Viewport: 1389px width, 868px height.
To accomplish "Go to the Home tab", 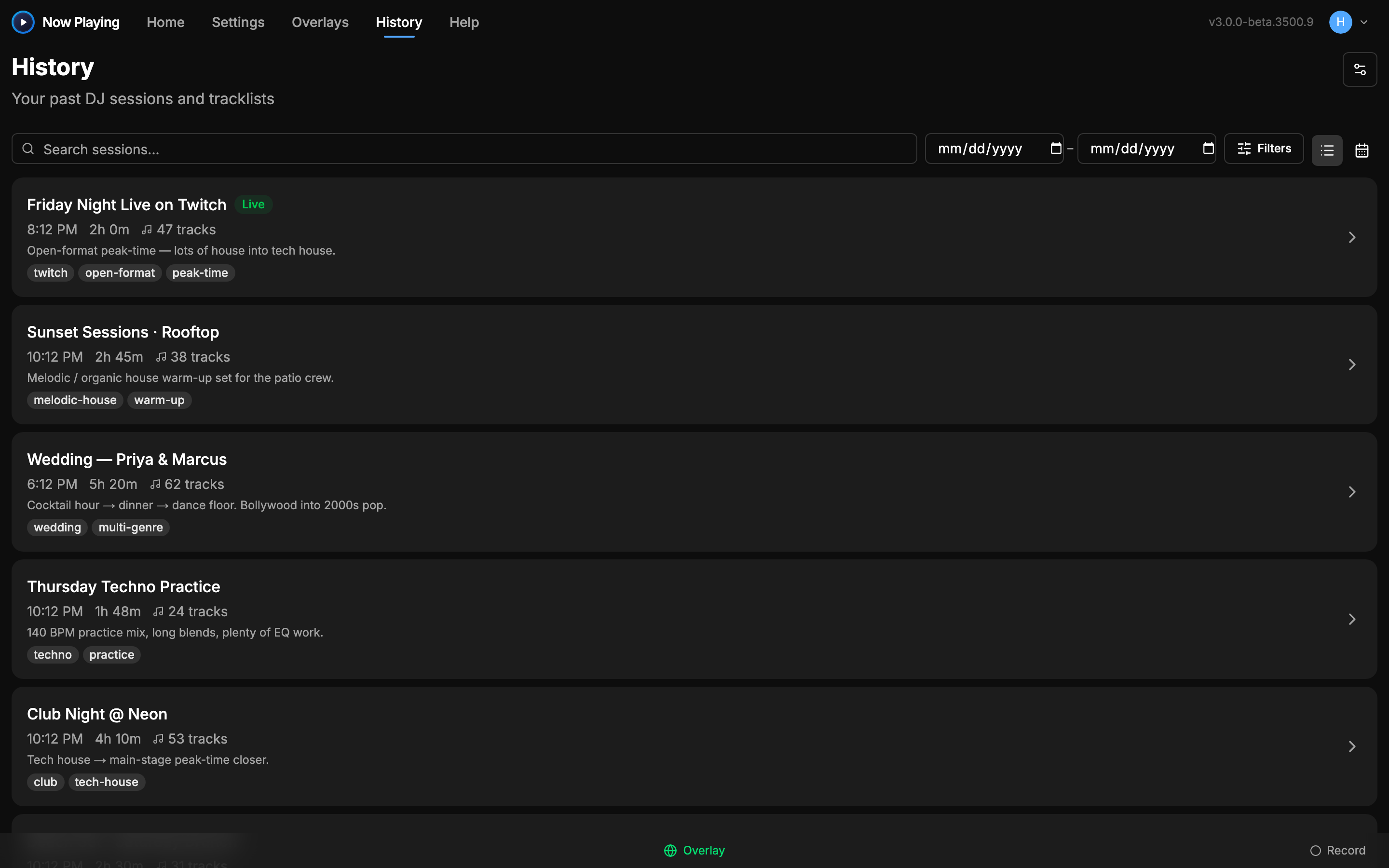I will click(165, 22).
